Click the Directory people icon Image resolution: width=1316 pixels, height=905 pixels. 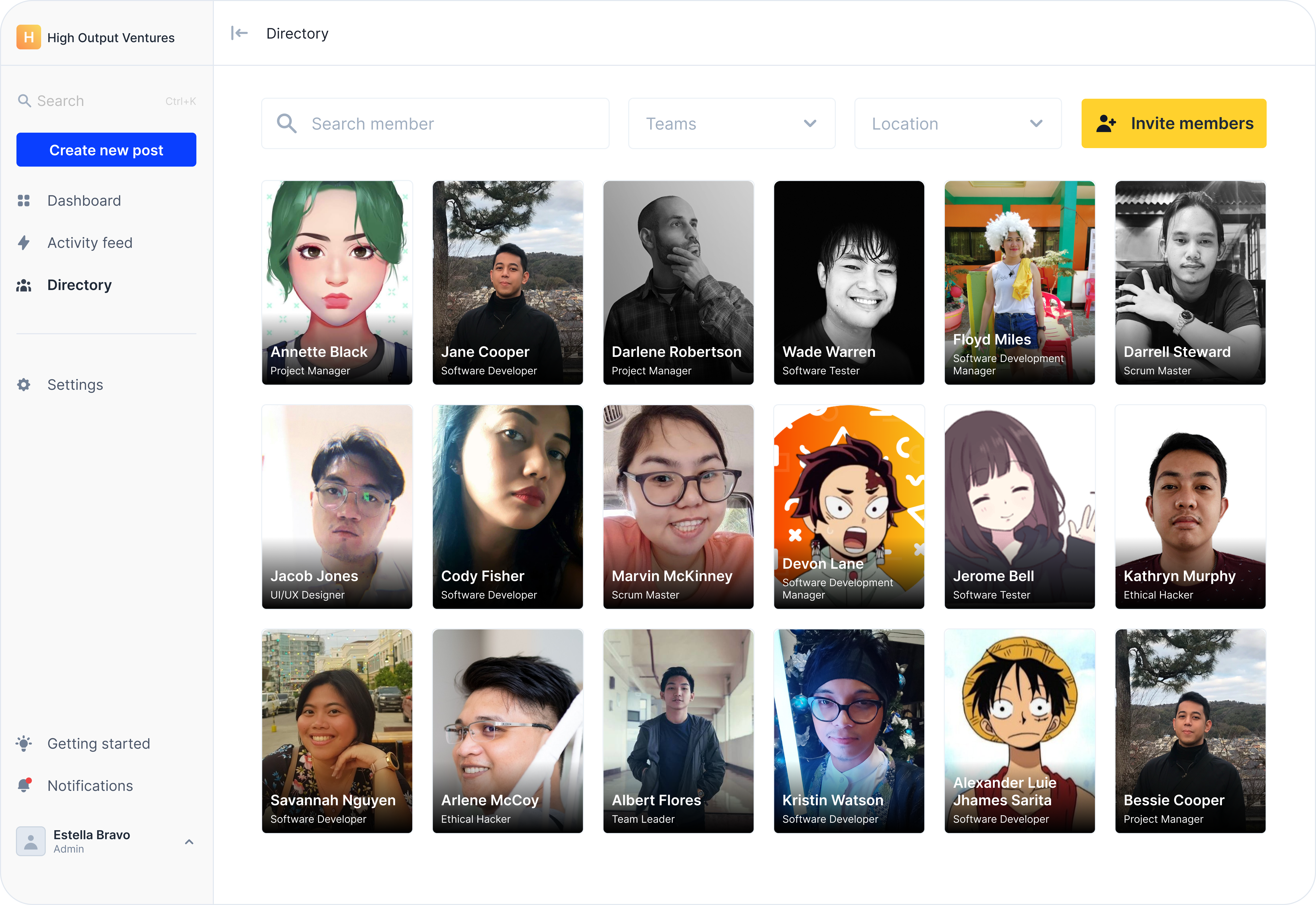[x=24, y=285]
